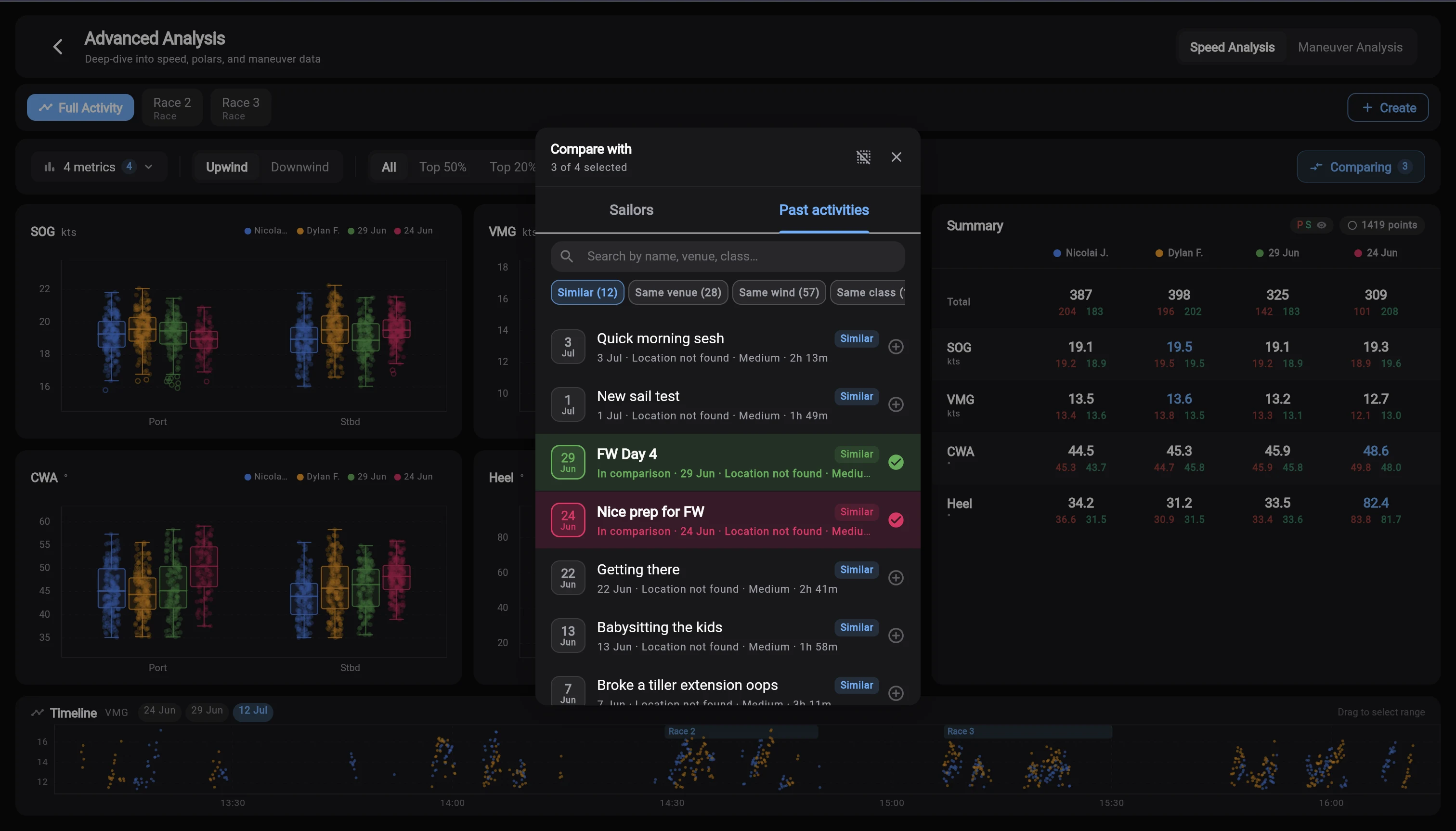Add Quick morning sesh to comparison
The height and width of the screenshot is (831, 1456).
point(896,347)
